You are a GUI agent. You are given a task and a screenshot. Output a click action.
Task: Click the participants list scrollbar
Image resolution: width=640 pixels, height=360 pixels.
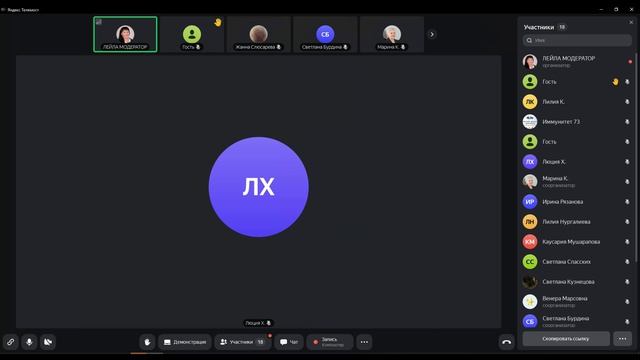636,157
